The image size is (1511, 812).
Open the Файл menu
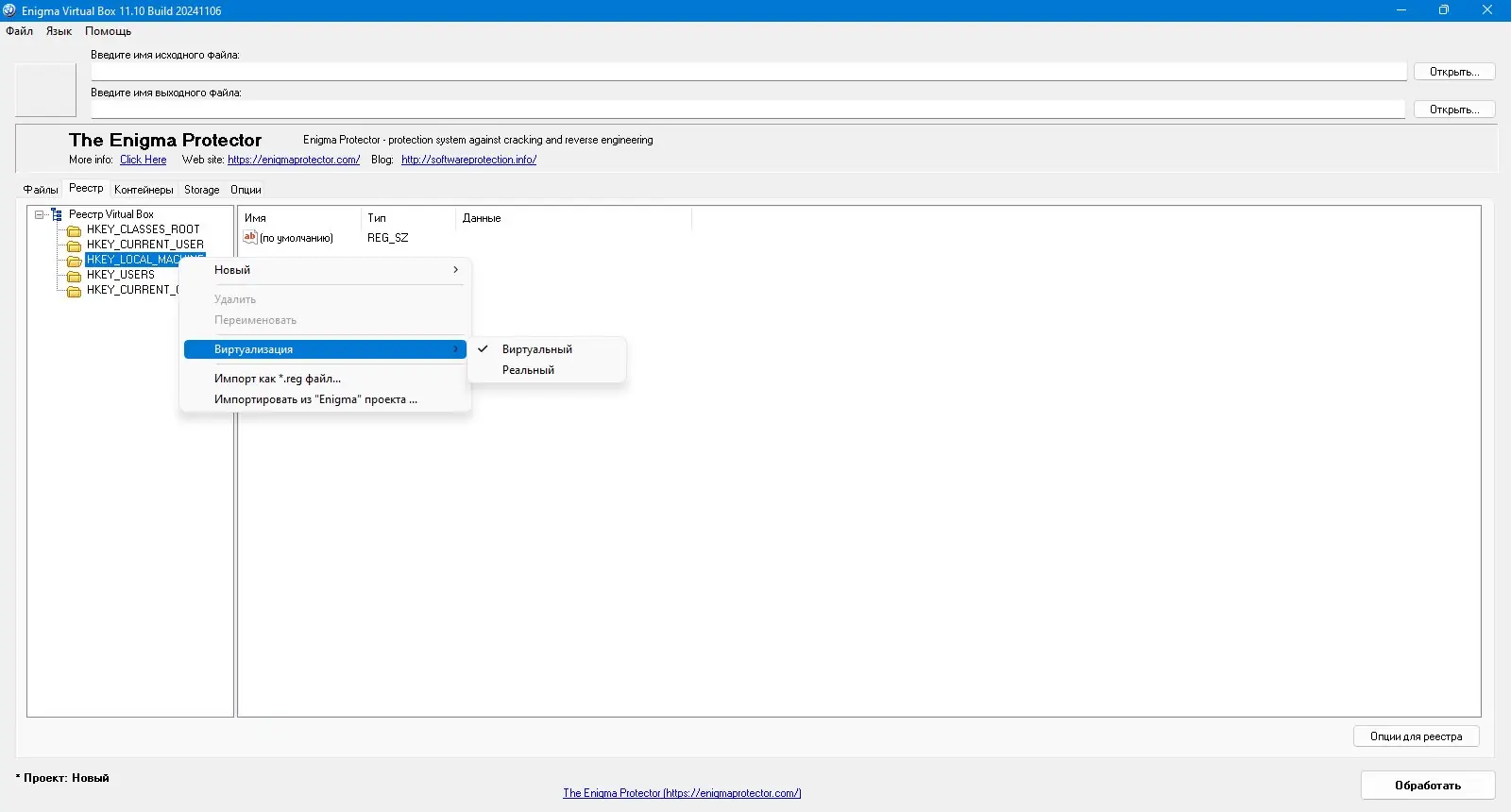point(19,31)
